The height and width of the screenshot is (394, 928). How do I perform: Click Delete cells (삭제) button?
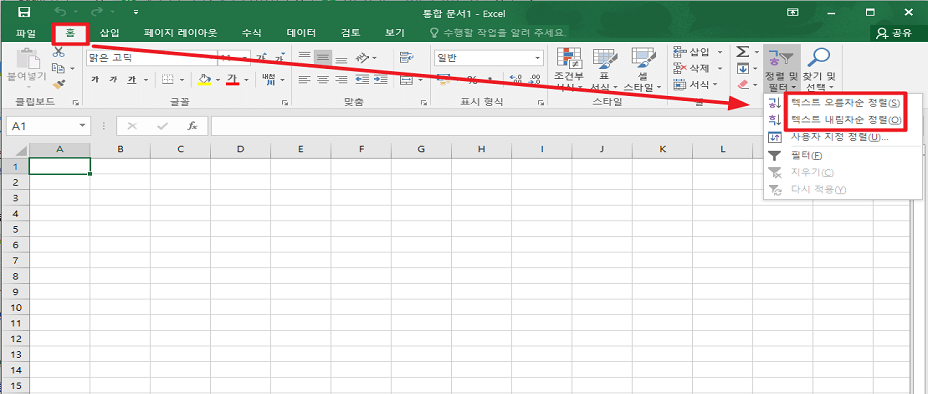pyautogui.click(x=697, y=69)
